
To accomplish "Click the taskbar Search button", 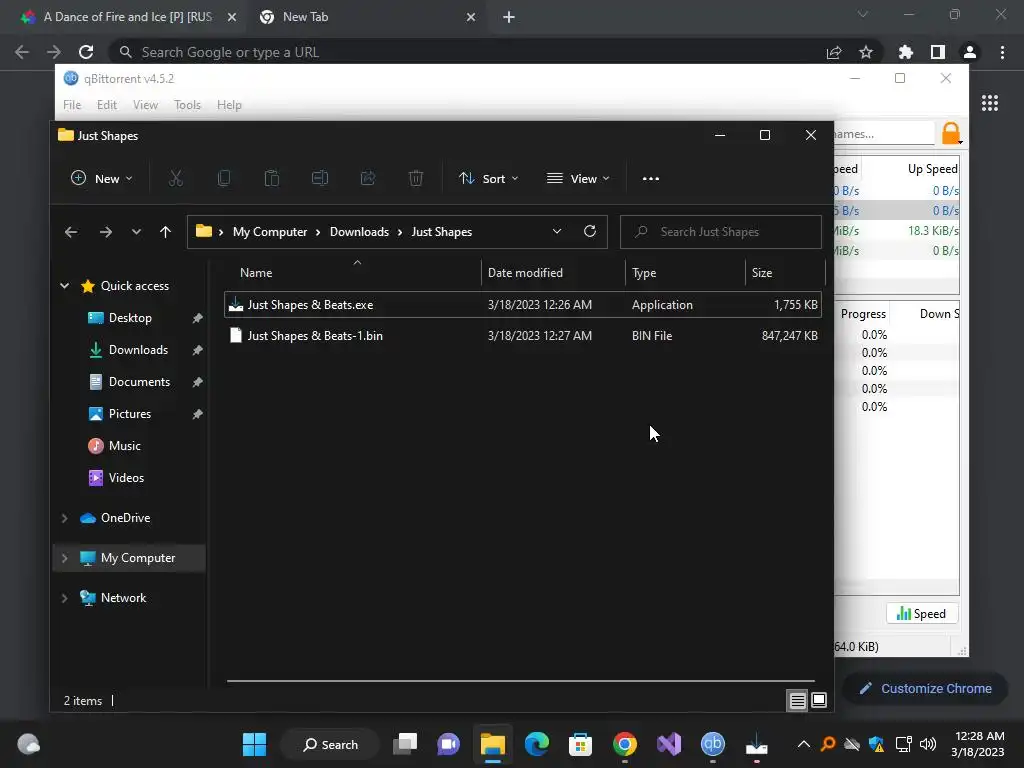I will 330,744.
